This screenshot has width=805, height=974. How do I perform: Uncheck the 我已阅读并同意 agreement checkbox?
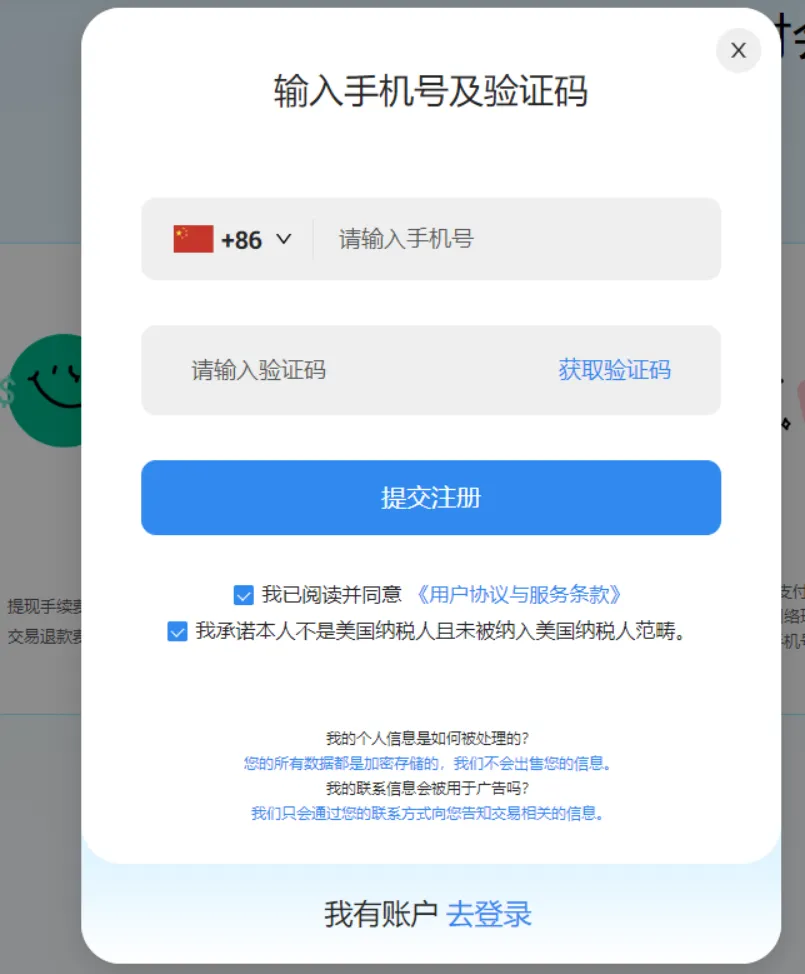[x=243, y=595]
